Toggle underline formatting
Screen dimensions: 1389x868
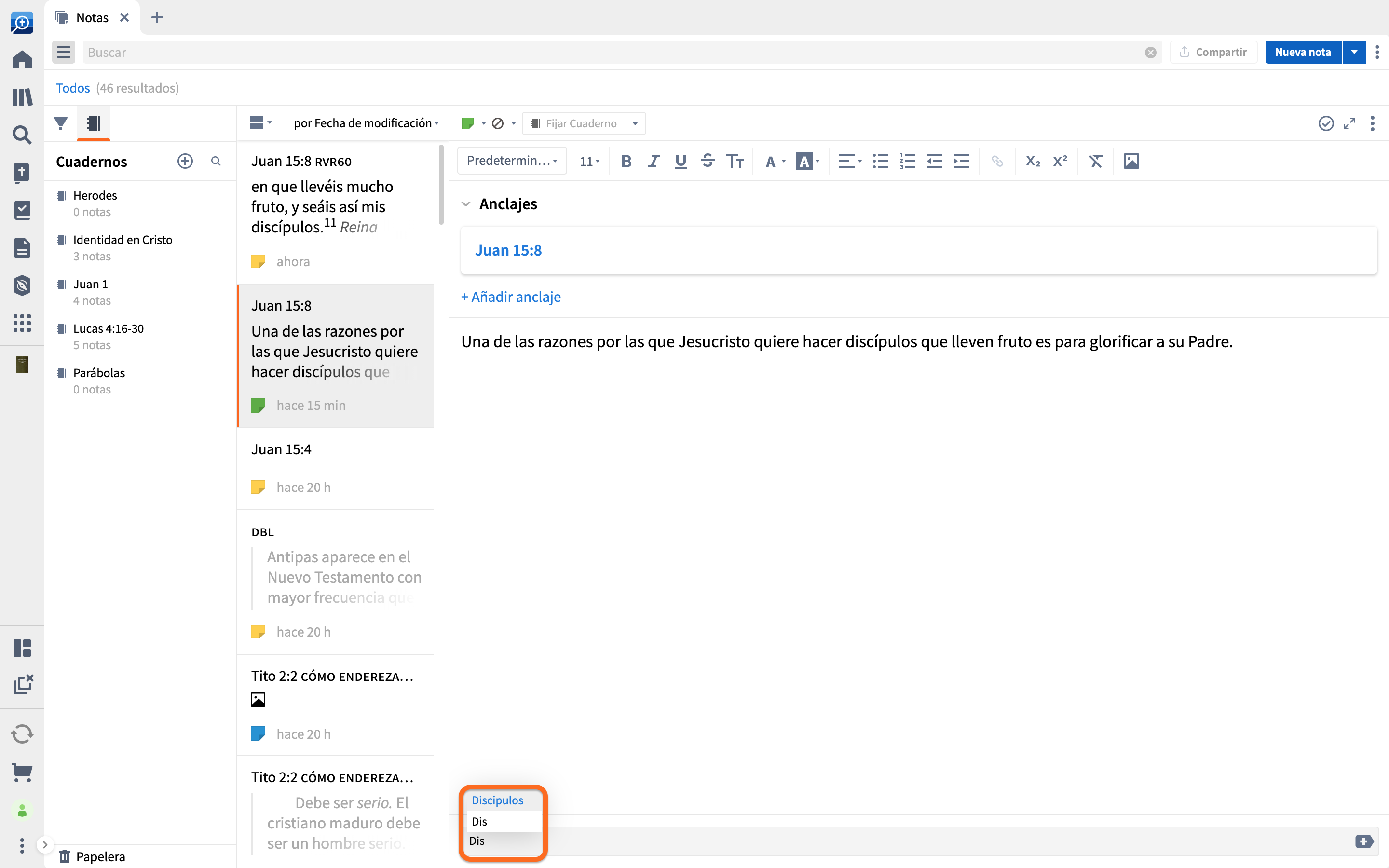681,162
